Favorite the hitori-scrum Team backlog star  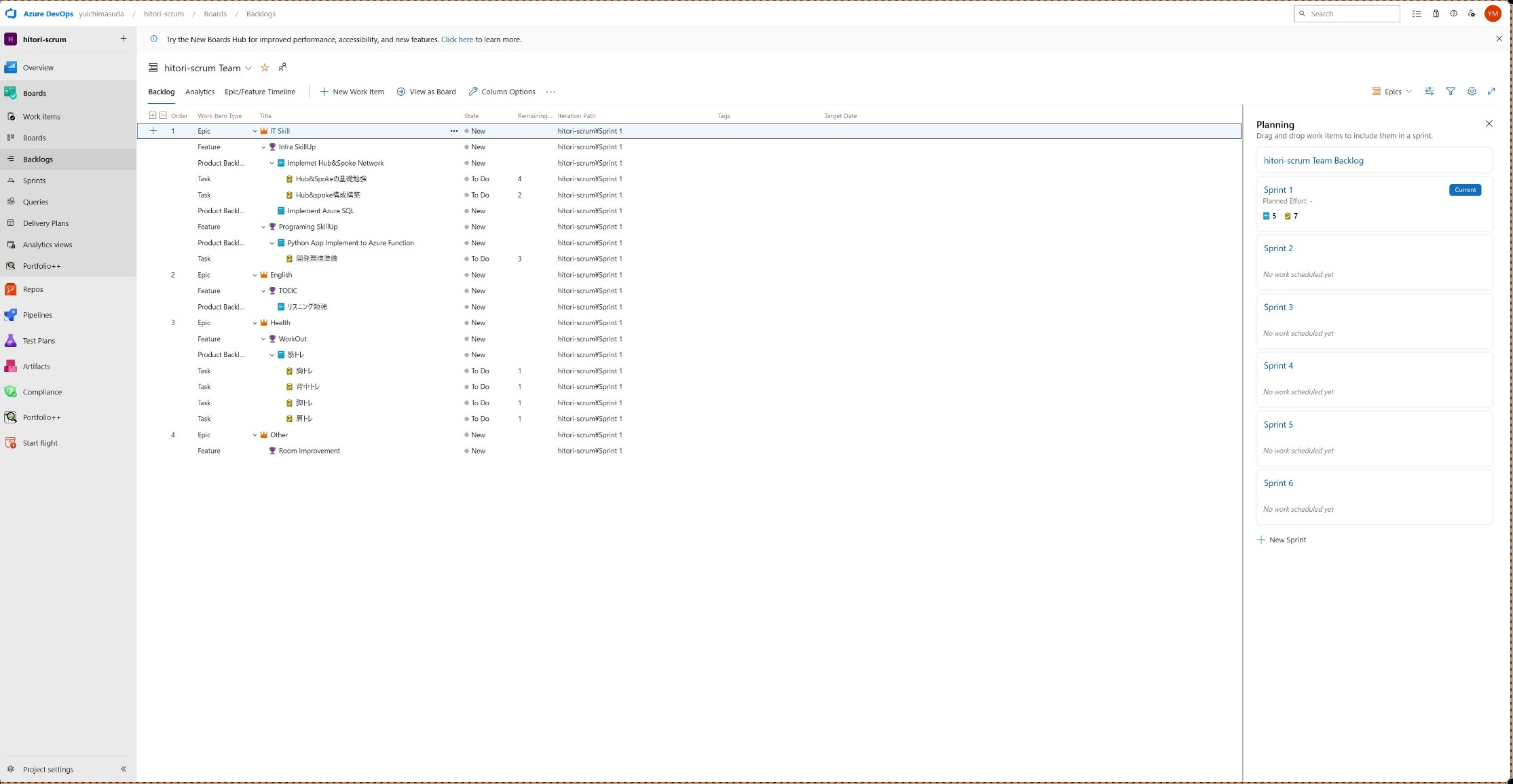coord(265,68)
